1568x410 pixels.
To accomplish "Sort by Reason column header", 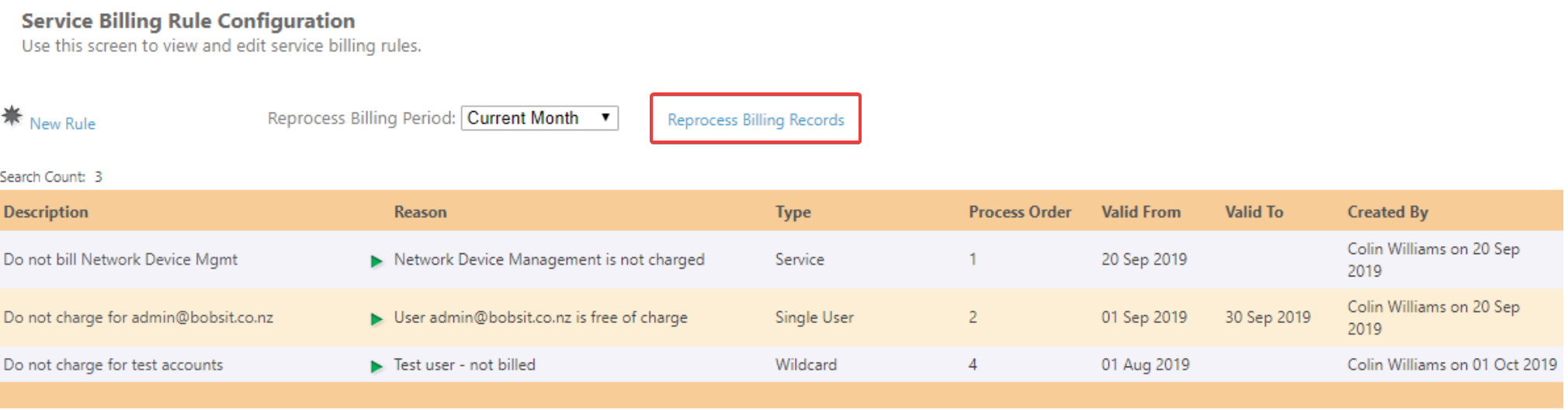I will point(420,212).
